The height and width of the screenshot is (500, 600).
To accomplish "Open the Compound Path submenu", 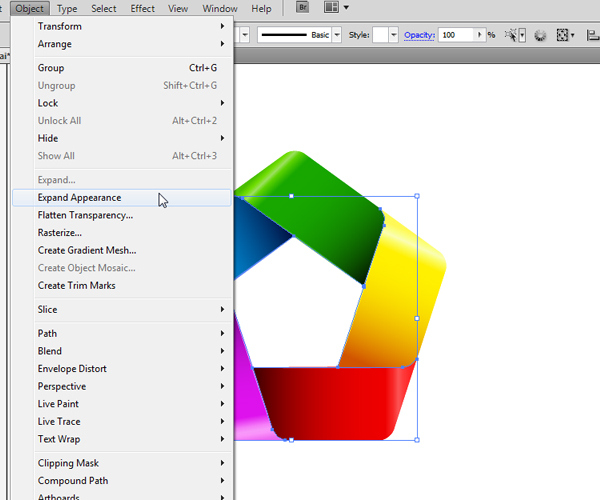I will [x=122, y=481].
